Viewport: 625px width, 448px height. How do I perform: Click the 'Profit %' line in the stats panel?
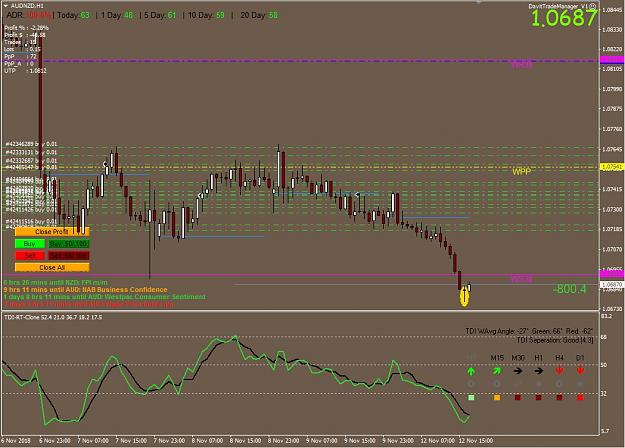click(x=26, y=28)
